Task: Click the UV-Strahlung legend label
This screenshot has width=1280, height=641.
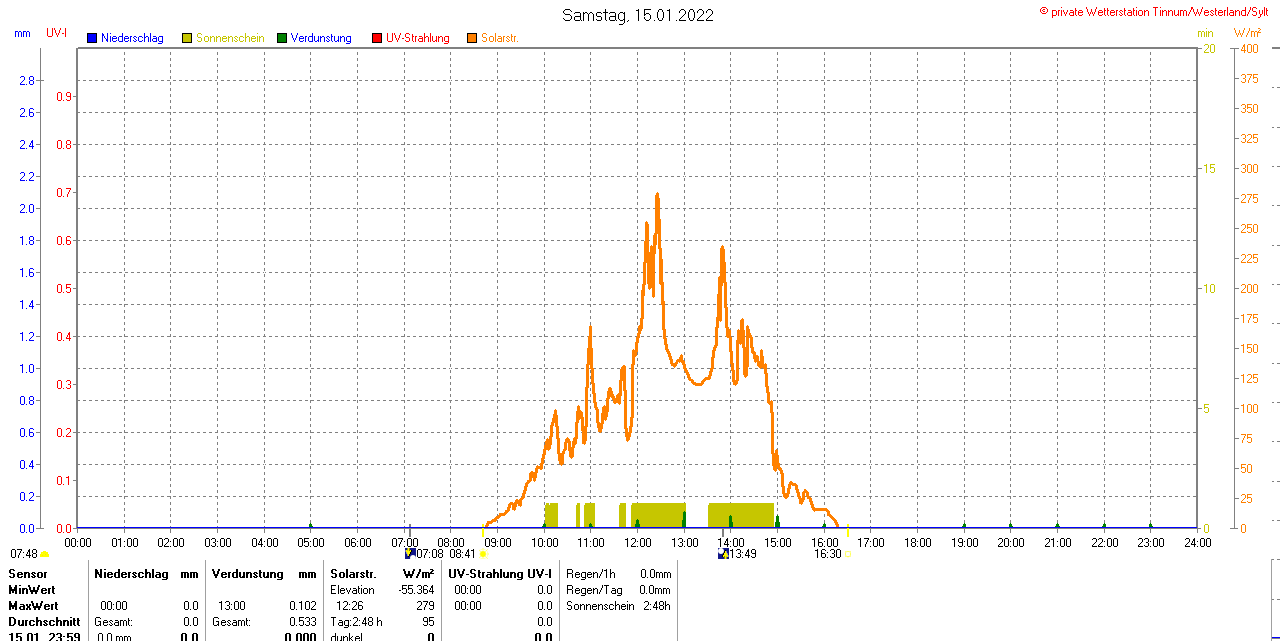Action: click(x=418, y=38)
